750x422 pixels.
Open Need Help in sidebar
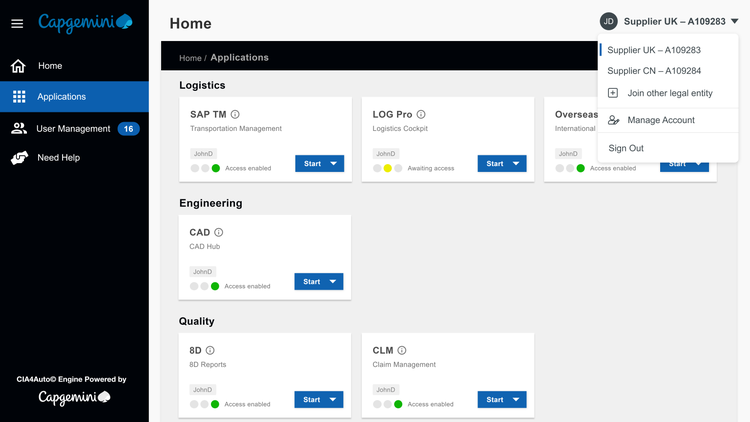[x=74, y=157]
